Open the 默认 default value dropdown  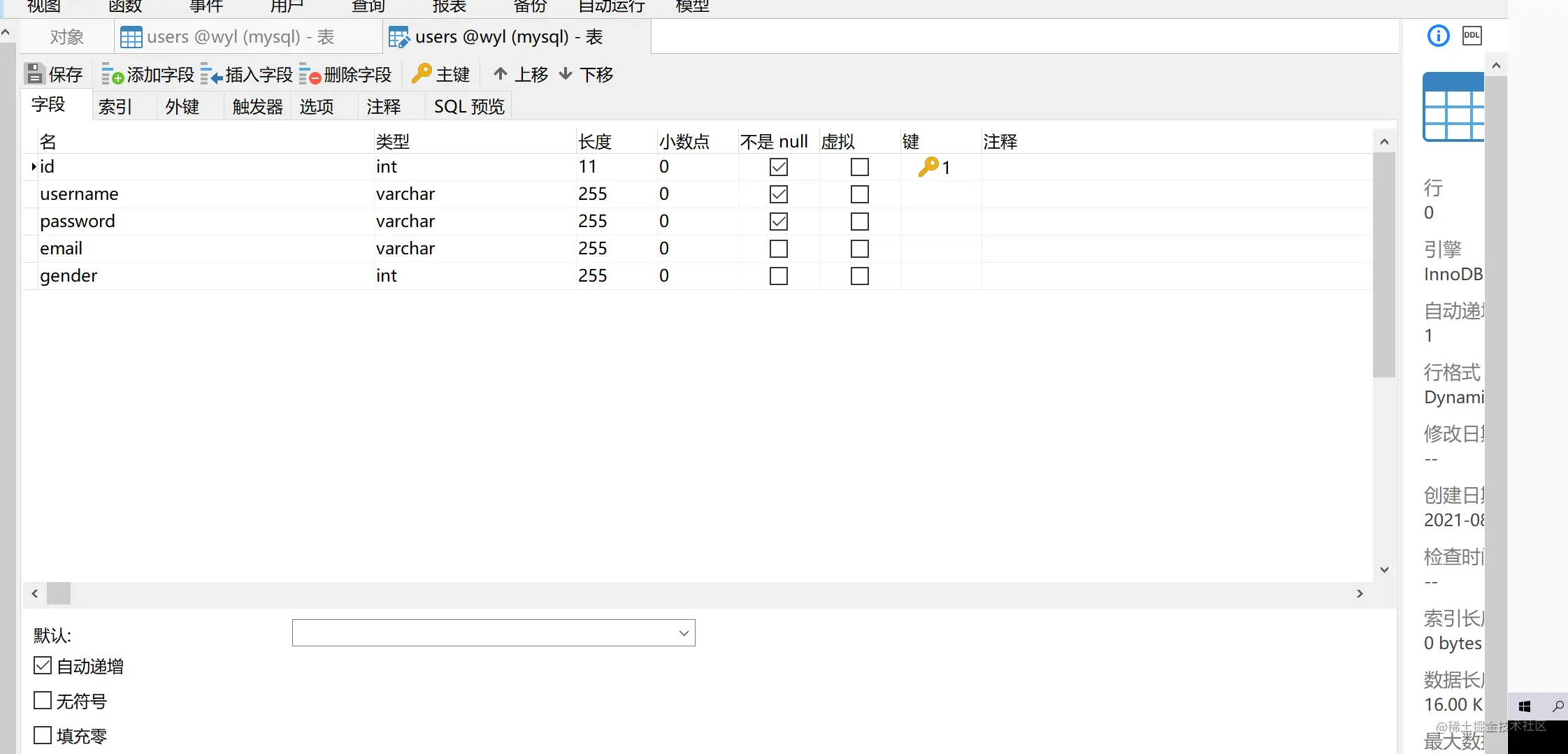click(494, 633)
